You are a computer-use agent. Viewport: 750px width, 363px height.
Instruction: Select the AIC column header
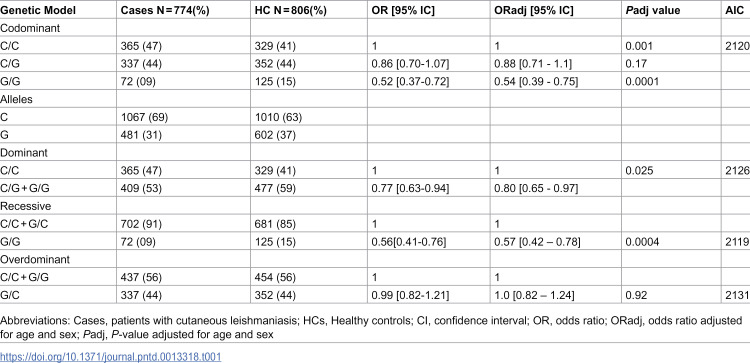(x=735, y=10)
